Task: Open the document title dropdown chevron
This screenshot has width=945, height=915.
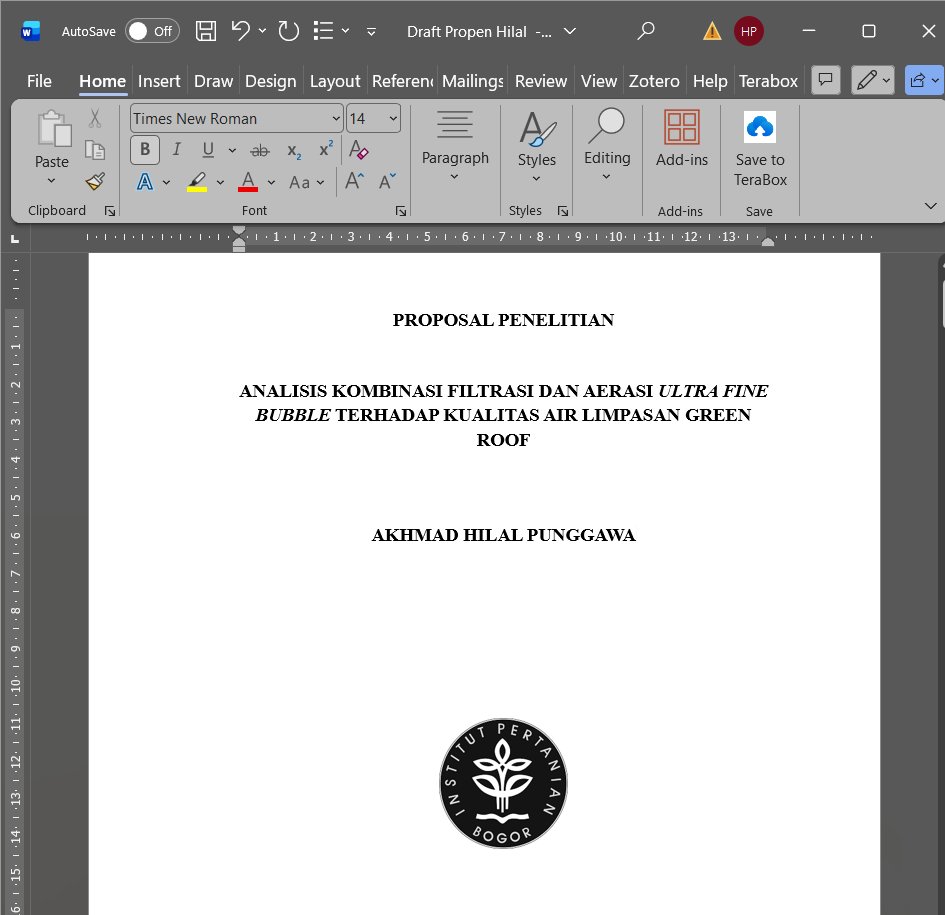Action: [x=570, y=31]
